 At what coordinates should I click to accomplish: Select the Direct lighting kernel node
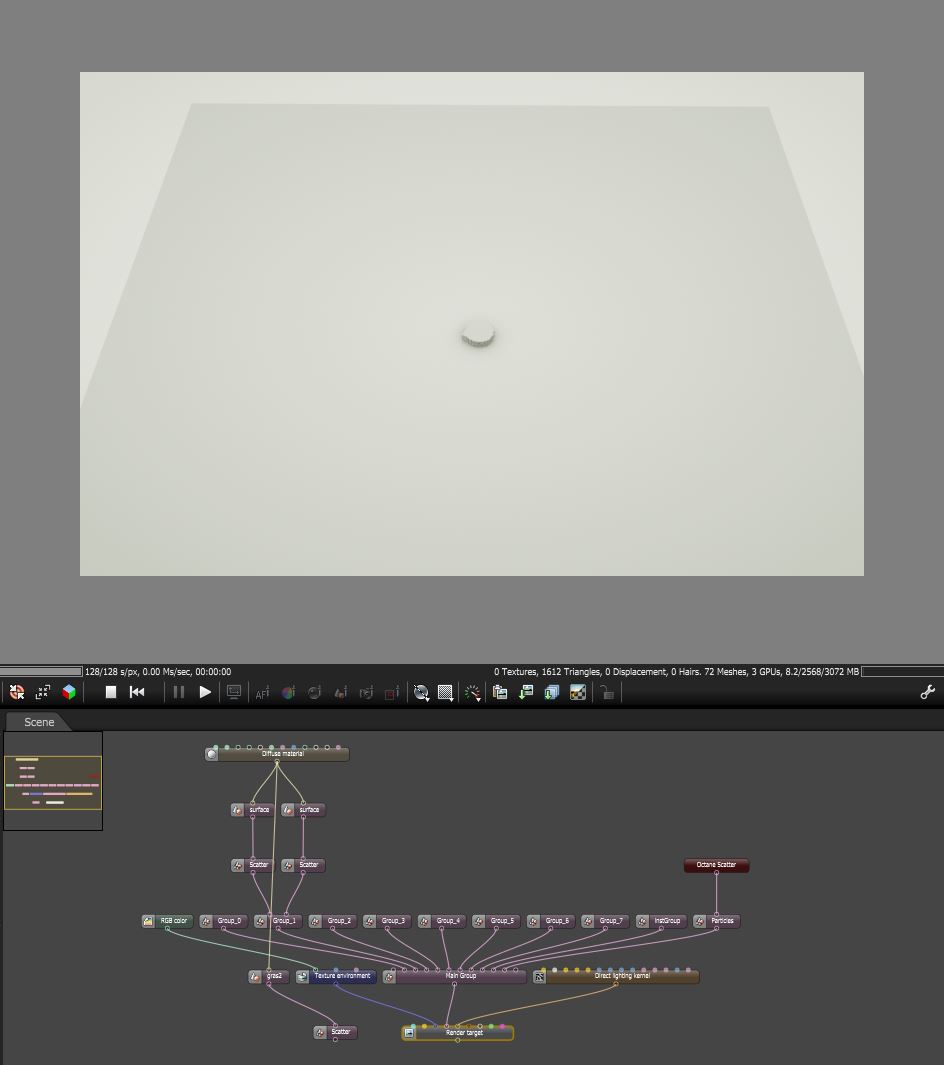pyautogui.click(x=616, y=977)
